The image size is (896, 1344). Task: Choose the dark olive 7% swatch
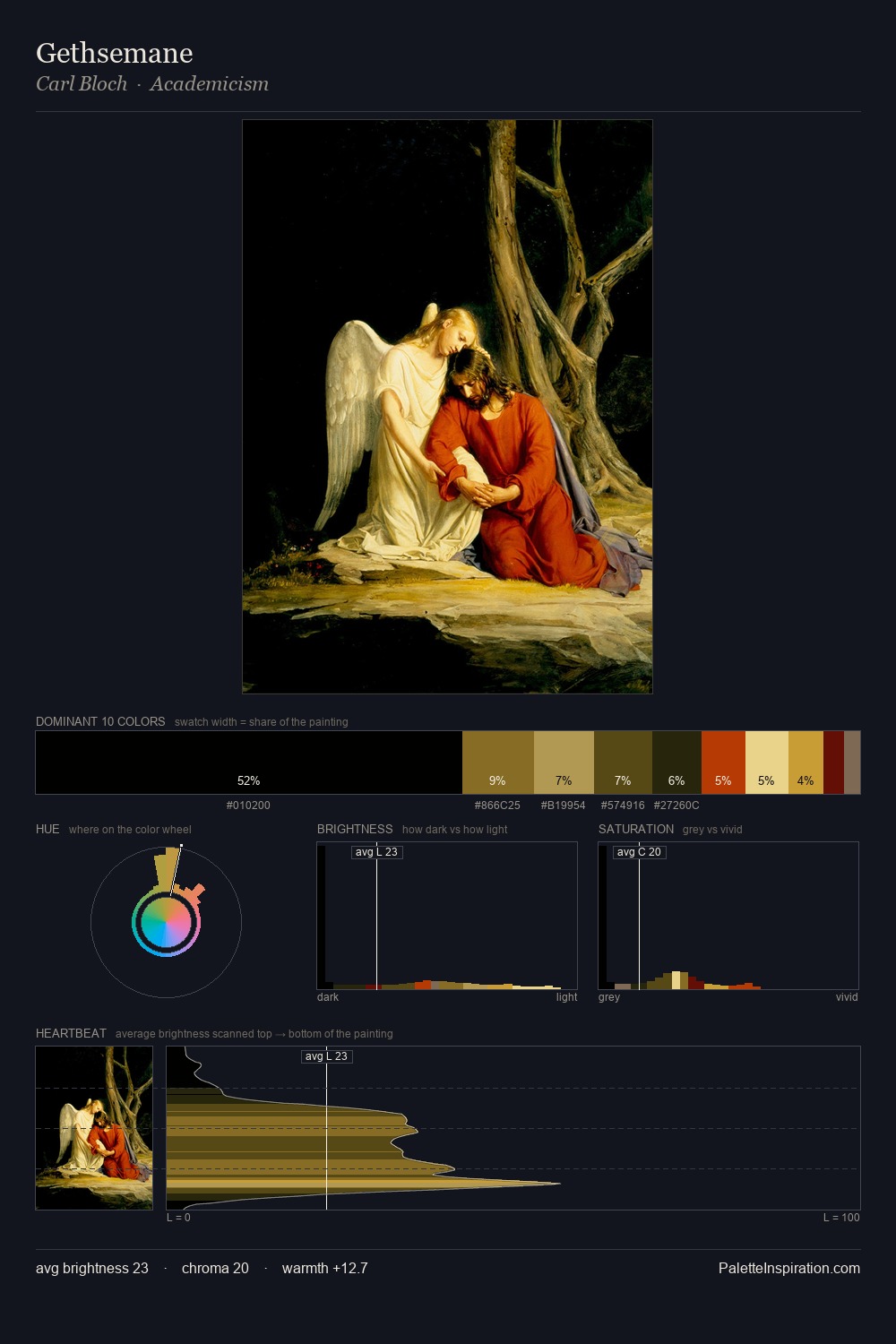(623, 762)
